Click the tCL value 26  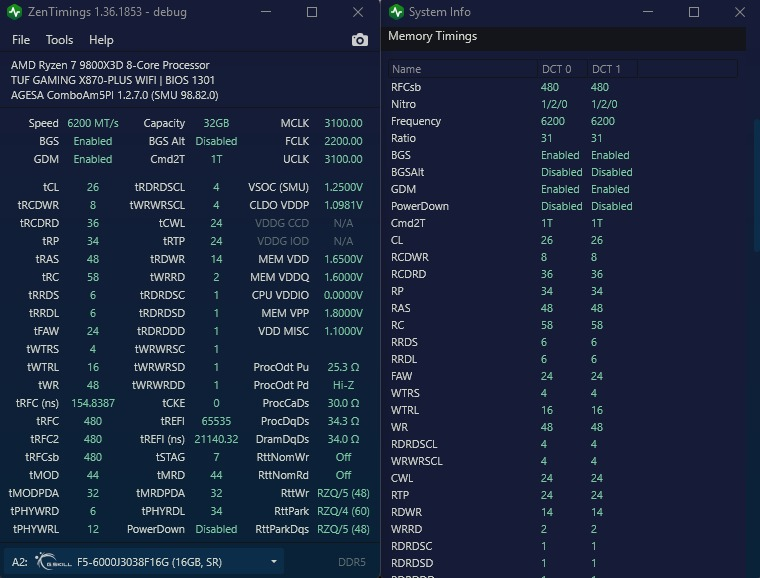pos(93,187)
